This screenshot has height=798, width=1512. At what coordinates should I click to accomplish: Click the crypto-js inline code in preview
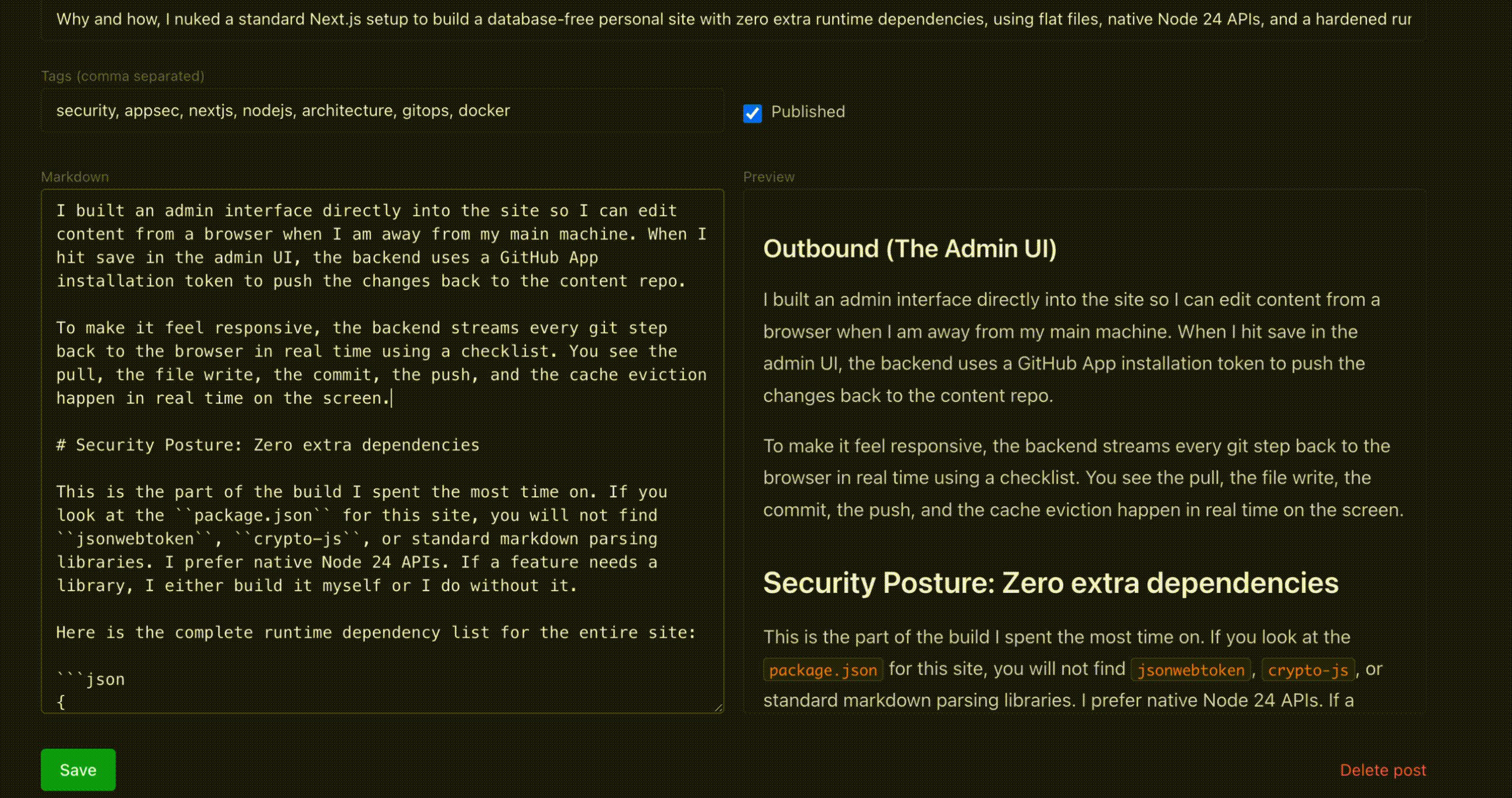click(x=1308, y=670)
